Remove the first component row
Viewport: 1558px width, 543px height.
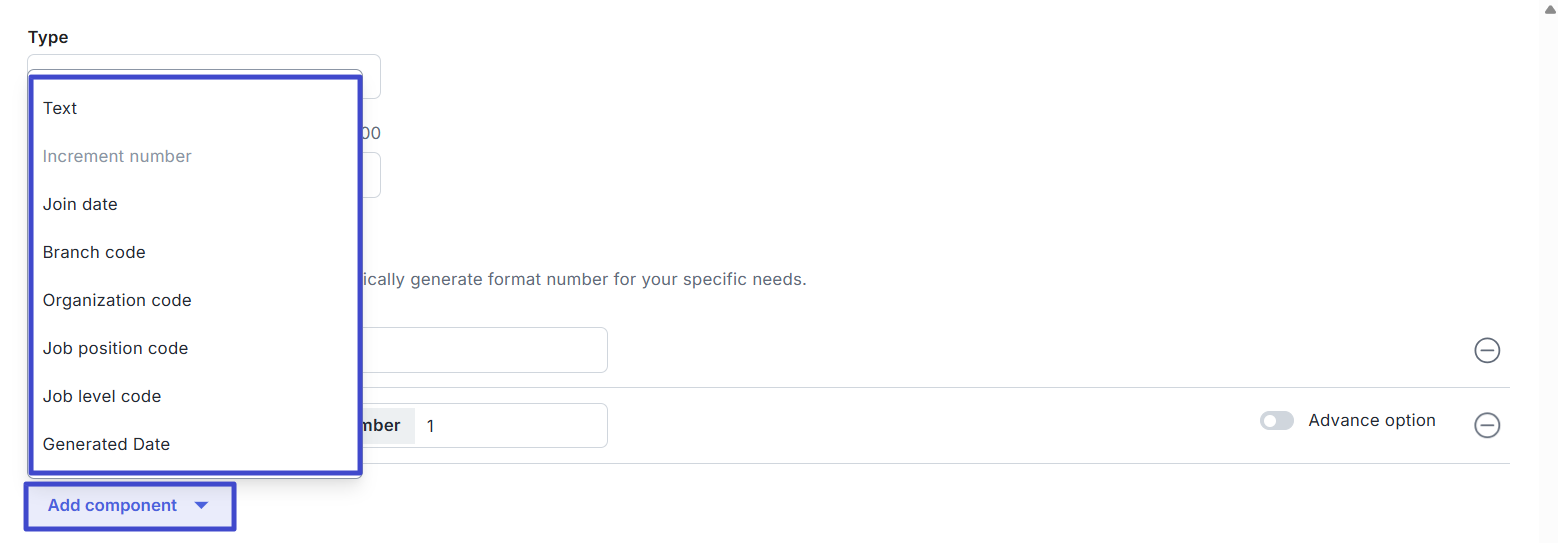tap(1487, 350)
